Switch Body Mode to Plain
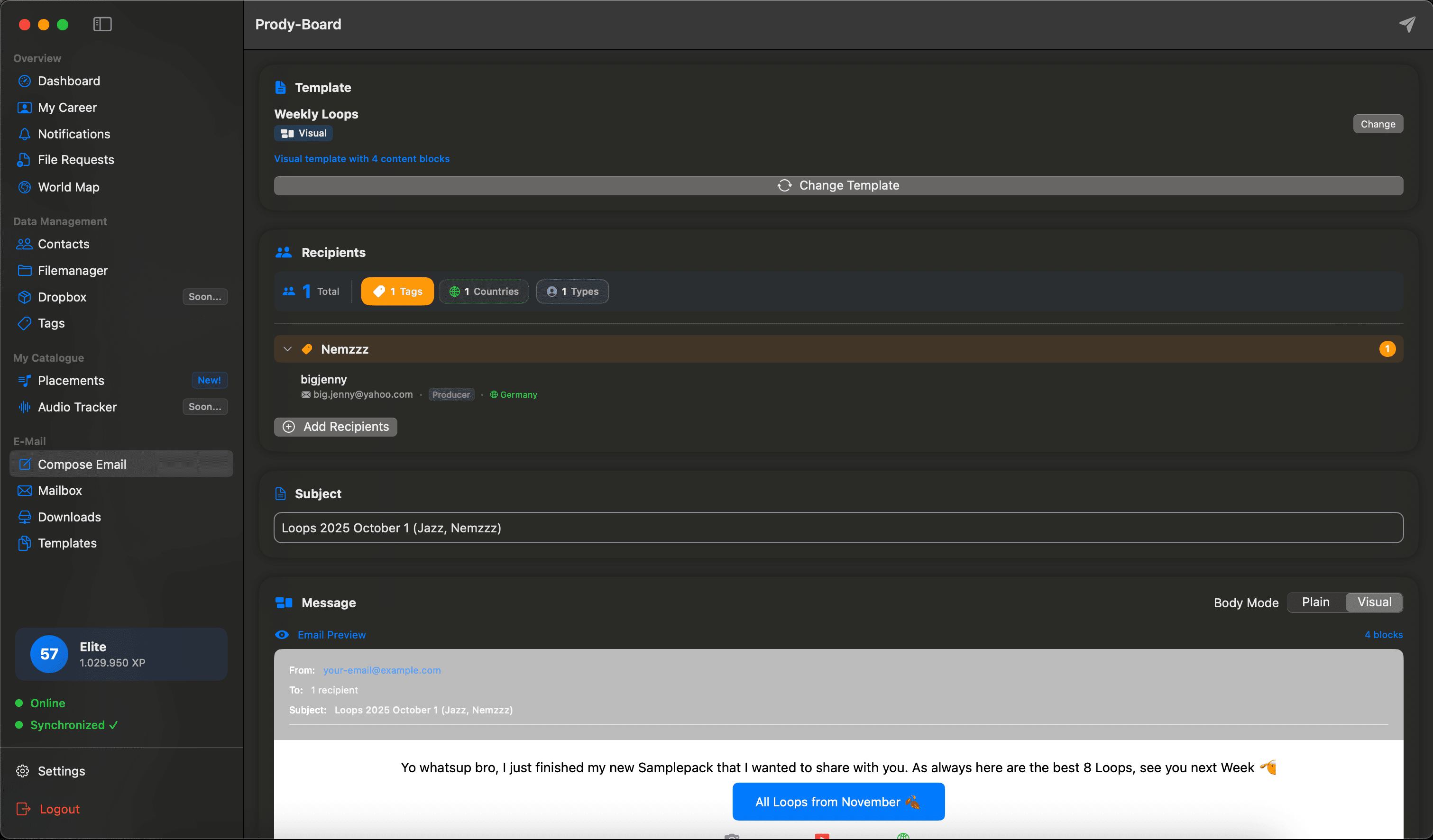The width and height of the screenshot is (1433, 840). [x=1315, y=603]
